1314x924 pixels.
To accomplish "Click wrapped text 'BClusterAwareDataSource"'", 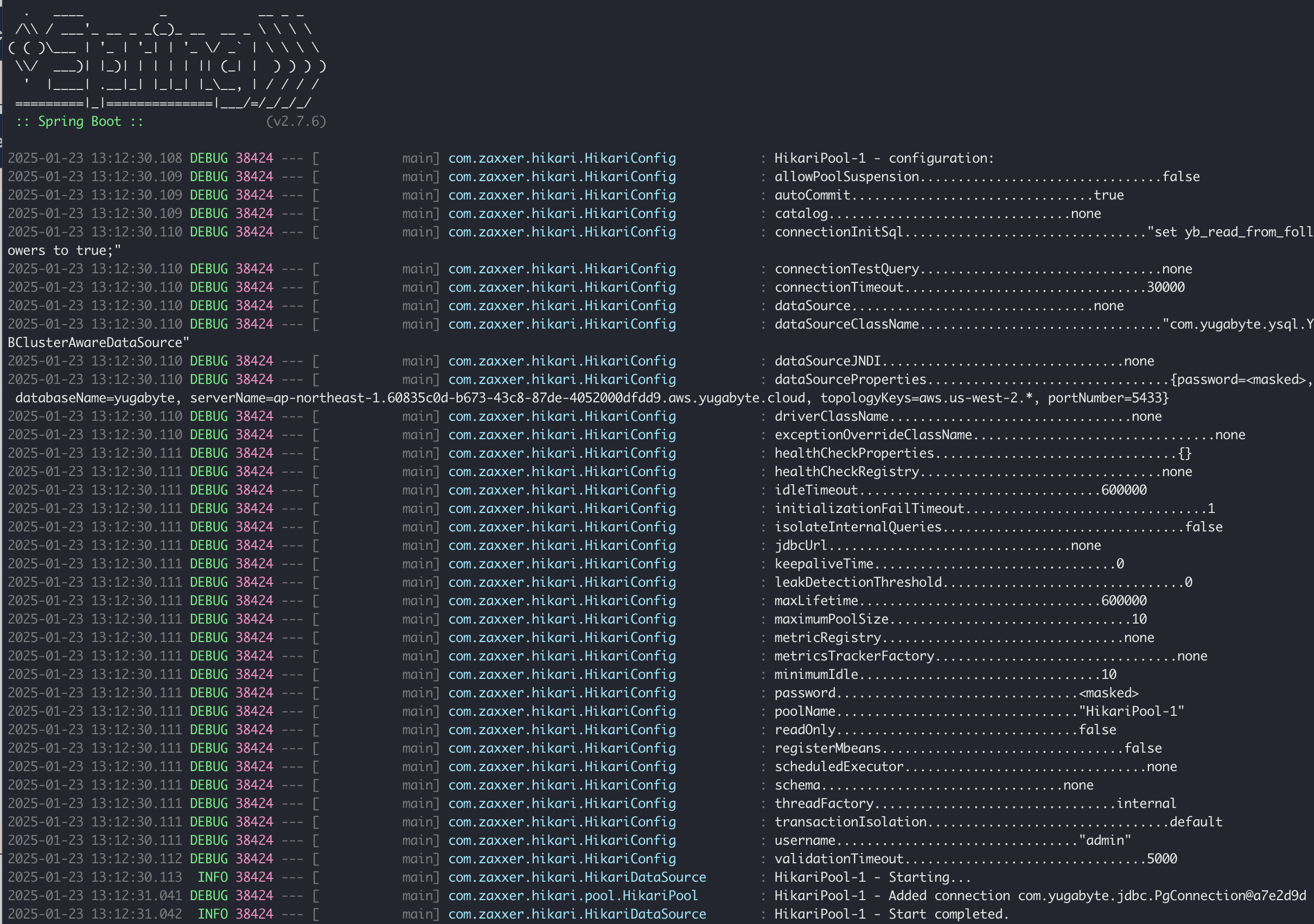I will pos(98,343).
